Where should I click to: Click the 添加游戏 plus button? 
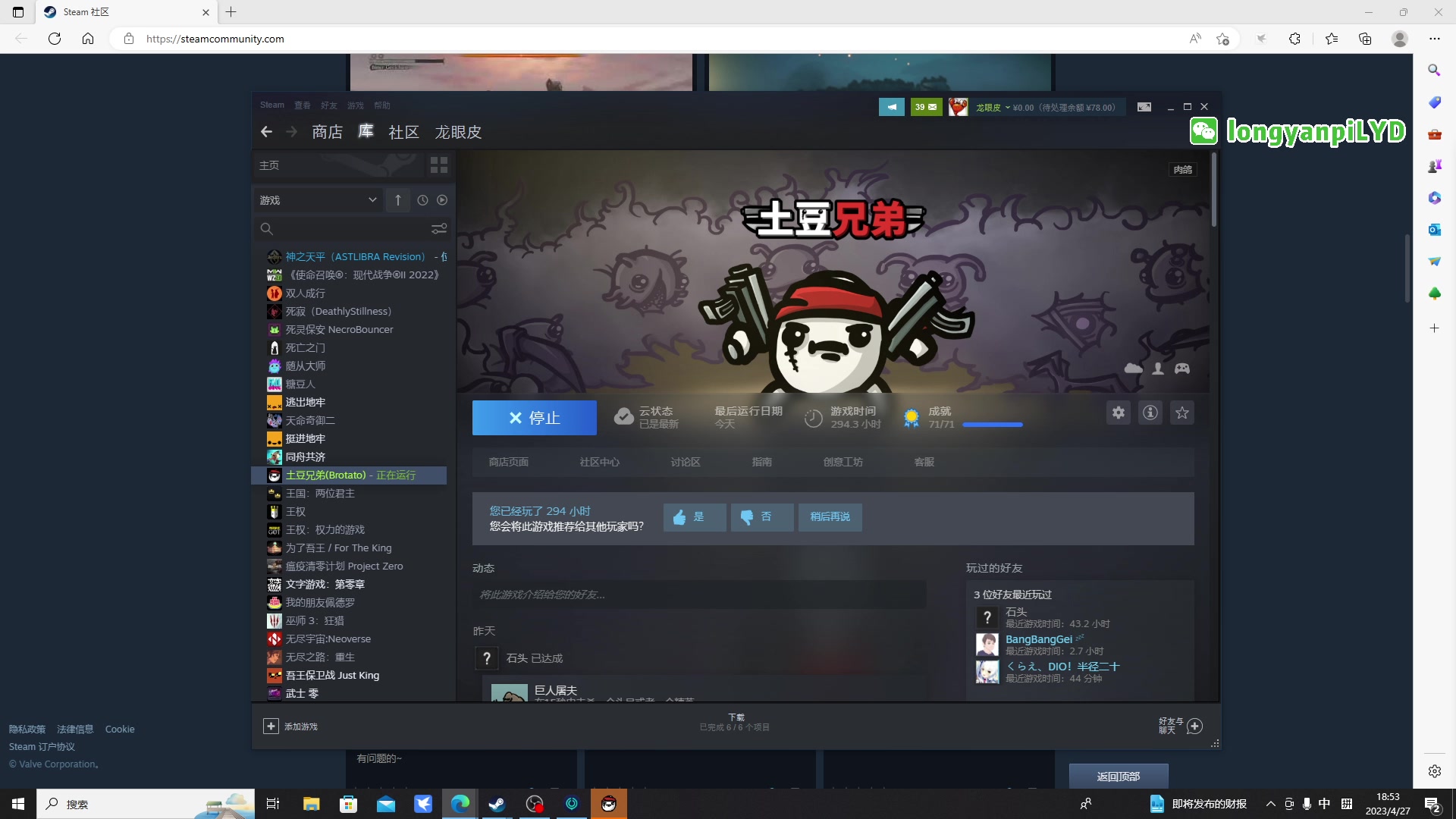271,726
